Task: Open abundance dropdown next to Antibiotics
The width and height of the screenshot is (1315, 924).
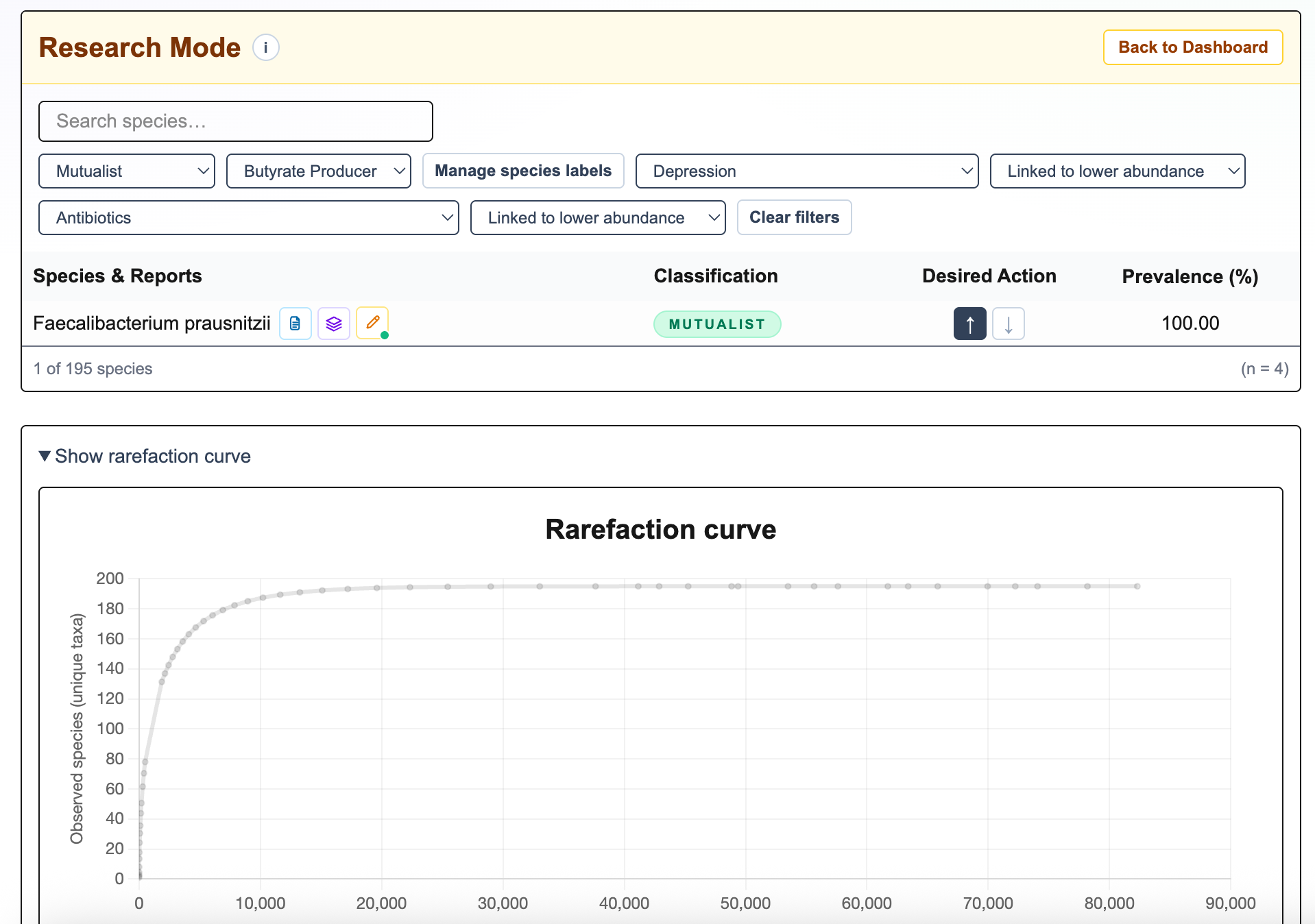Action: 597,218
